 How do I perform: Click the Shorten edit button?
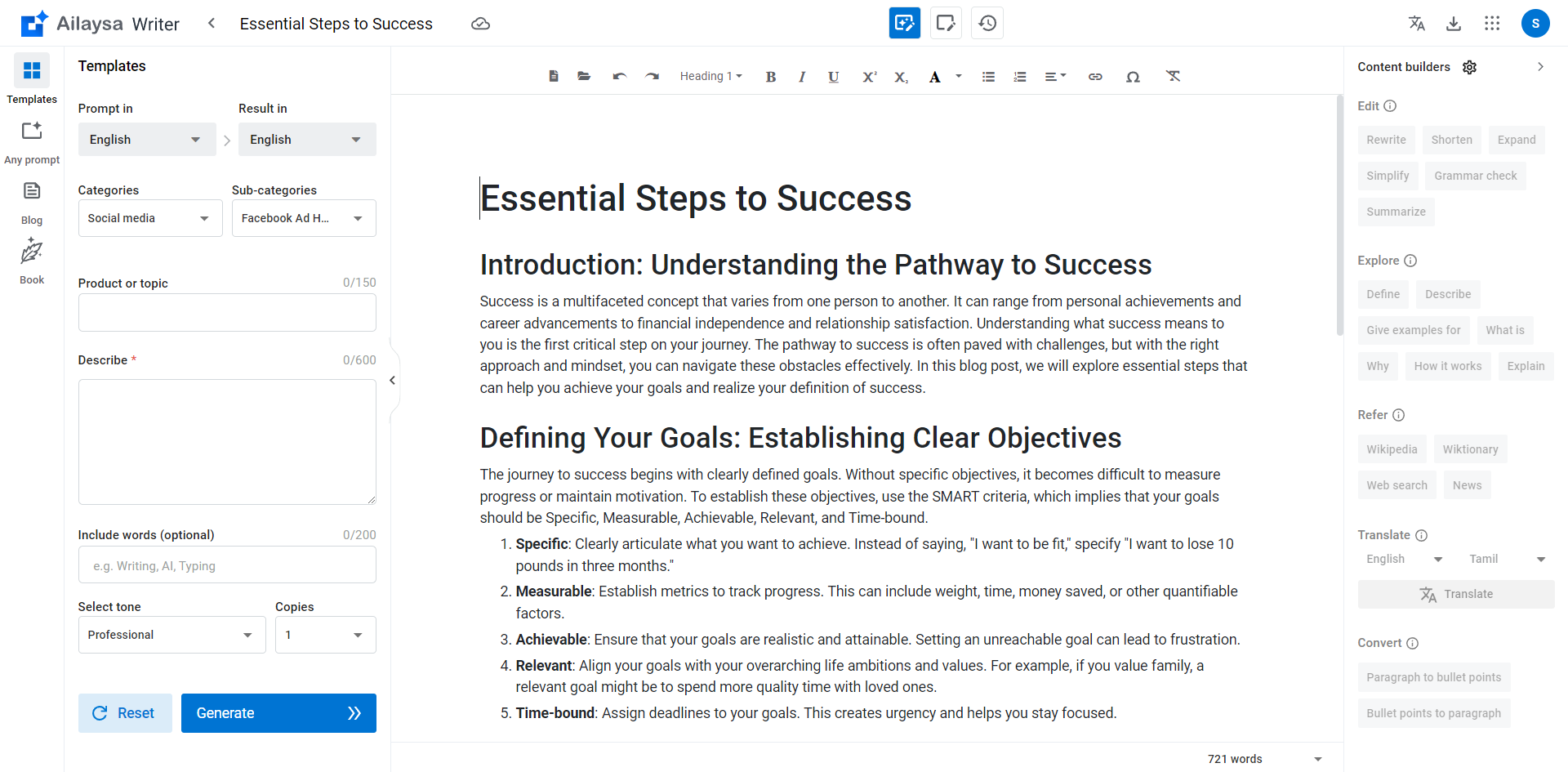coord(1451,140)
